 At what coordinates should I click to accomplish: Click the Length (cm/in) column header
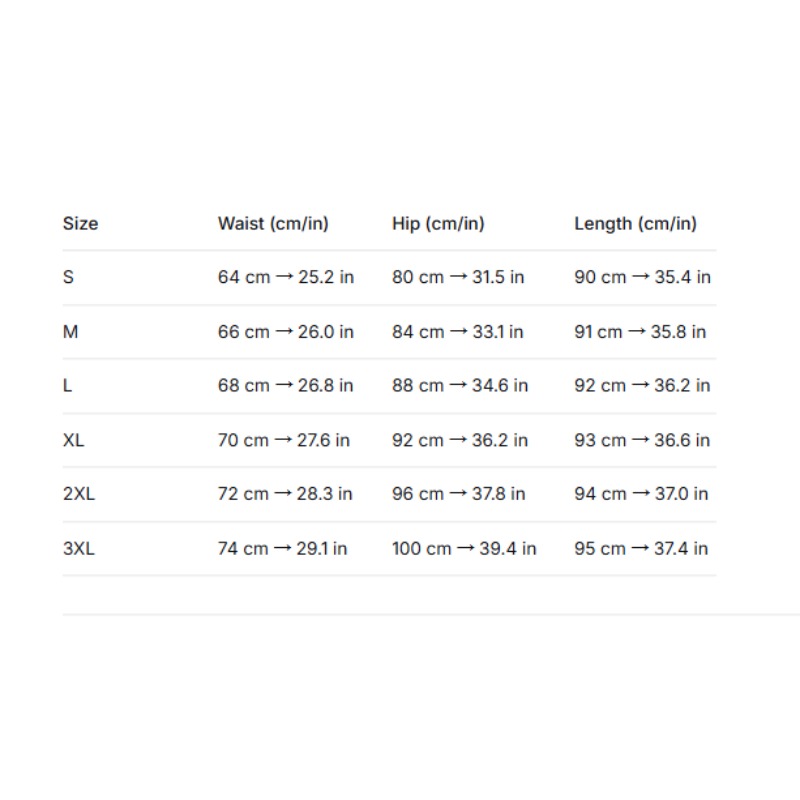(x=635, y=223)
